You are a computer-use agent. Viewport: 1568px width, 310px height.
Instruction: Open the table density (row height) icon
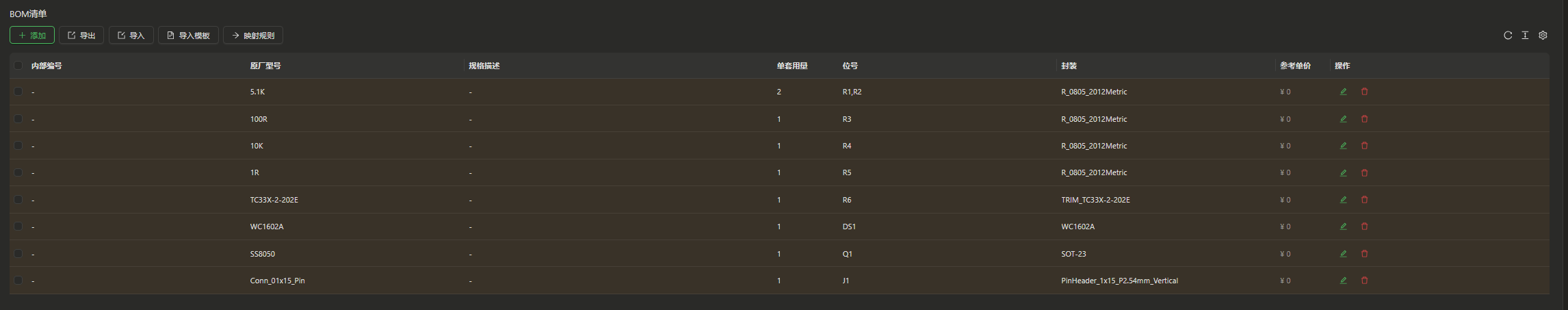pyautogui.click(x=1525, y=36)
